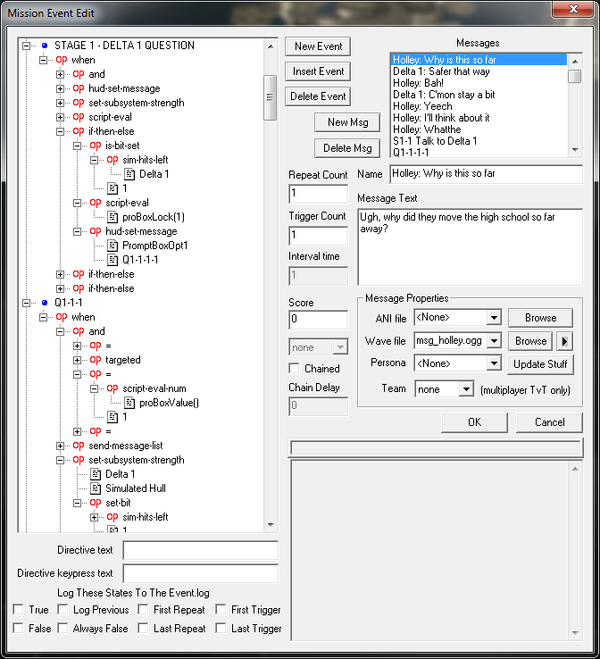
Task: Check the Log Previous checkbox
Action: tap(63, 610)
